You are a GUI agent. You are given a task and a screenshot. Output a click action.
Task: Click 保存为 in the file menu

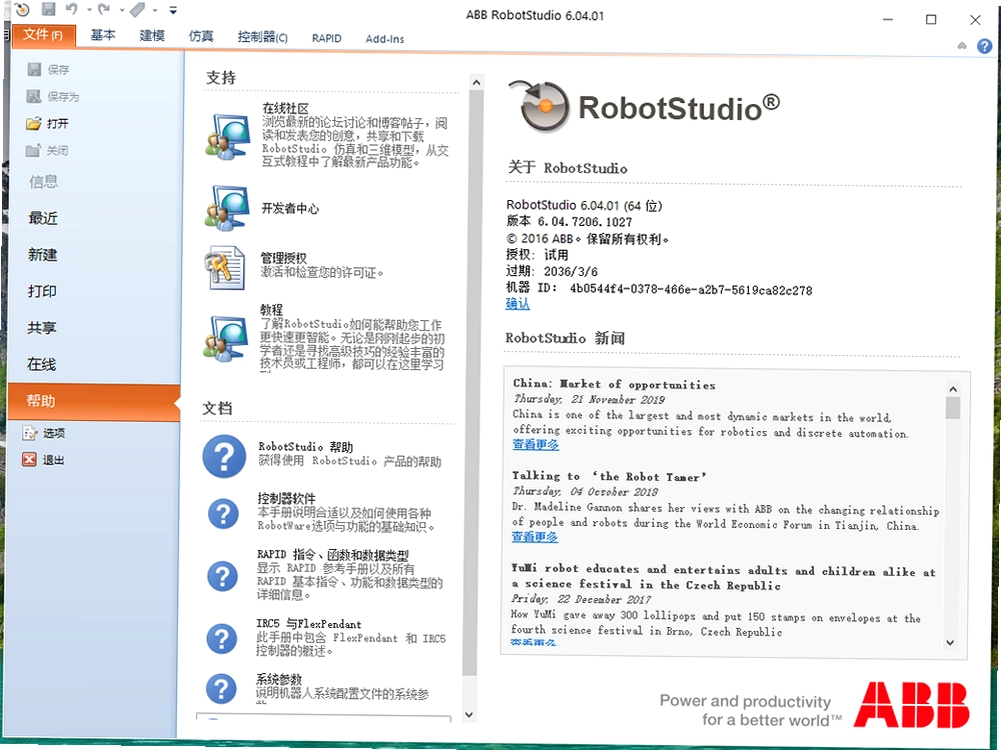click(x=53, y=96)
